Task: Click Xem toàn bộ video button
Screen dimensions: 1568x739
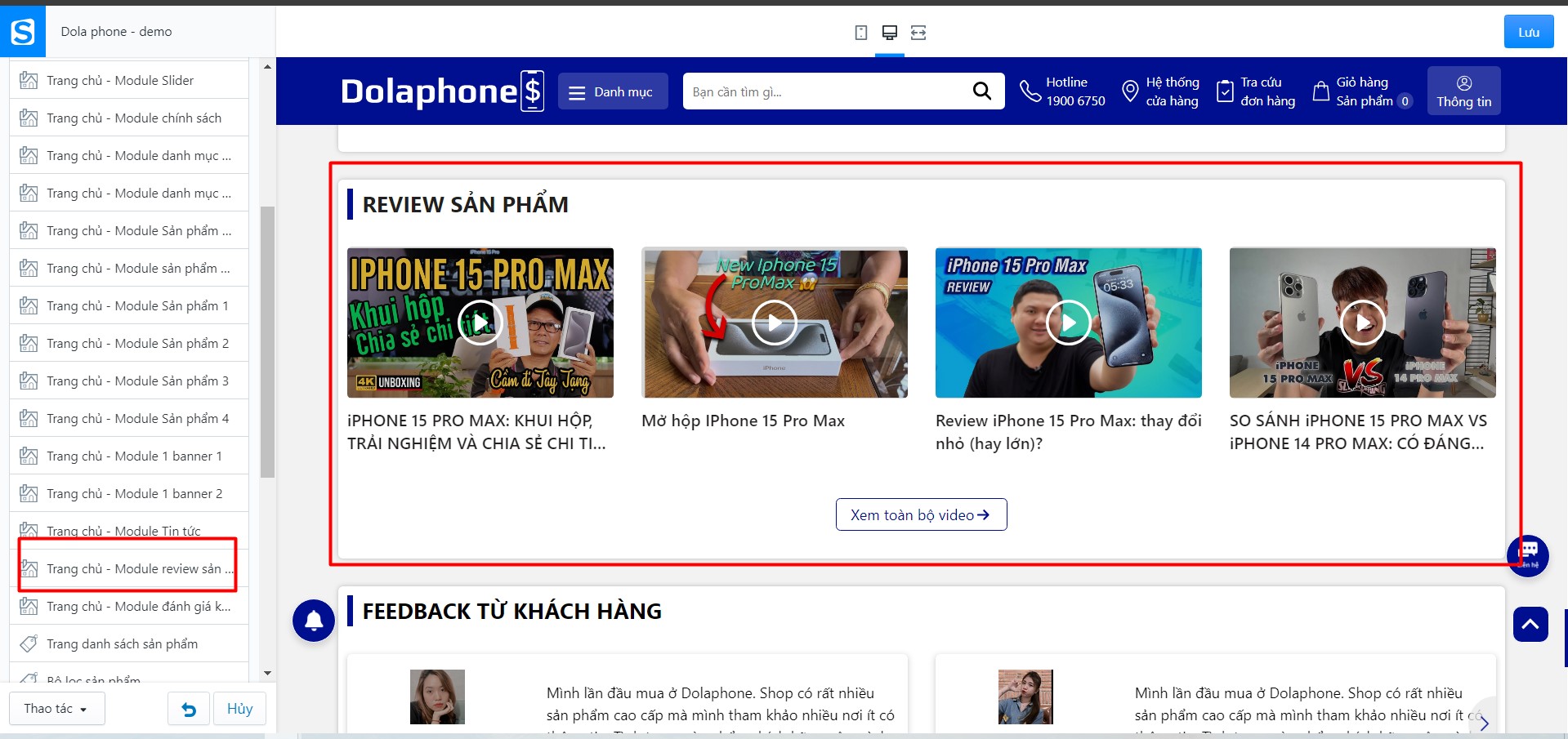Action: [x=921, y=514]
